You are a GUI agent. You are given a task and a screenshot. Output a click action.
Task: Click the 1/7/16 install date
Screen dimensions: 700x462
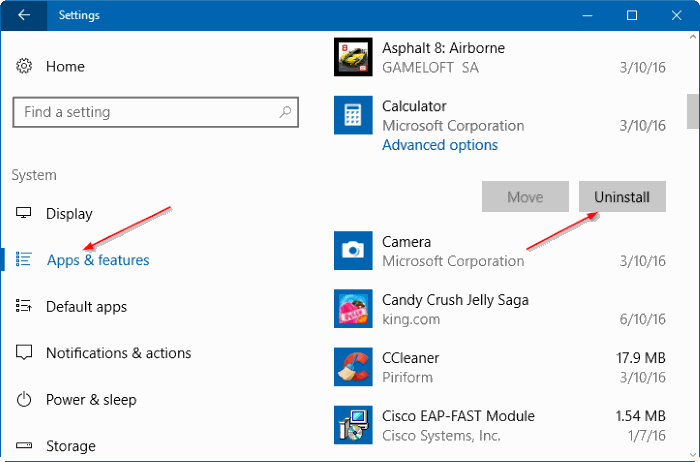click(x=646, y=436)
